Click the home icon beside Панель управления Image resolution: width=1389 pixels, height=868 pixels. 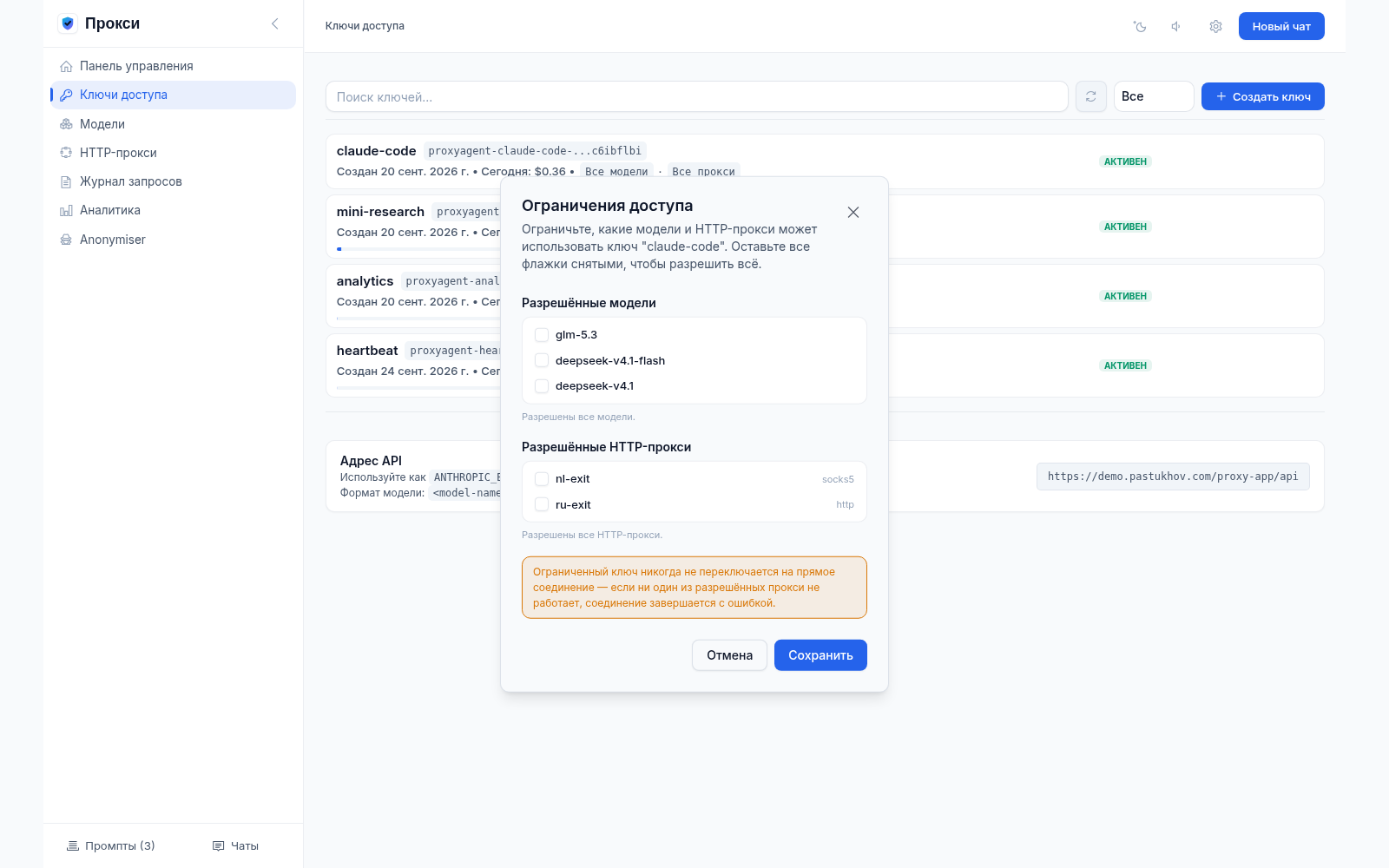(66, 66)
